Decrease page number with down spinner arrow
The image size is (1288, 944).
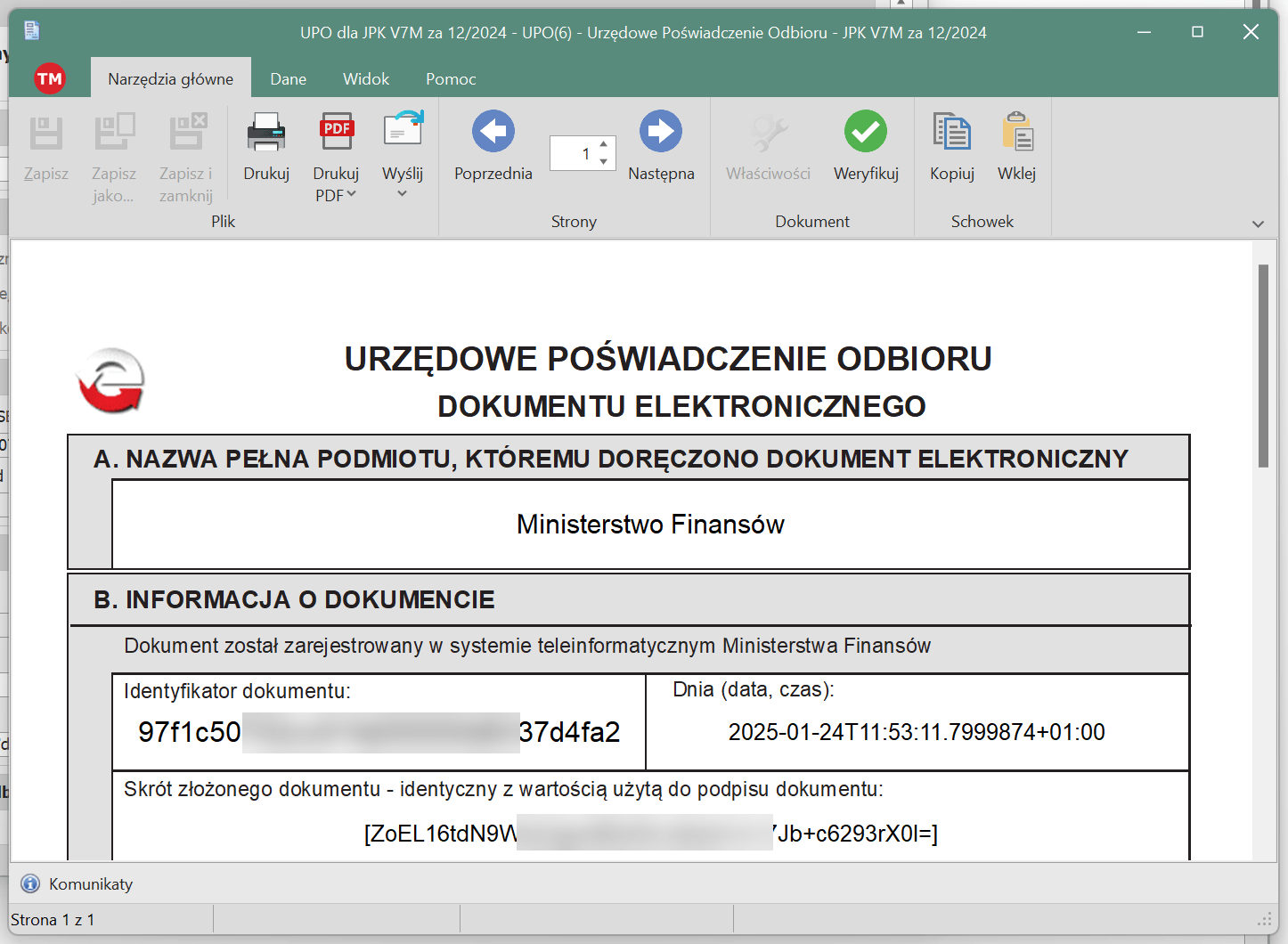coord(604,162)
